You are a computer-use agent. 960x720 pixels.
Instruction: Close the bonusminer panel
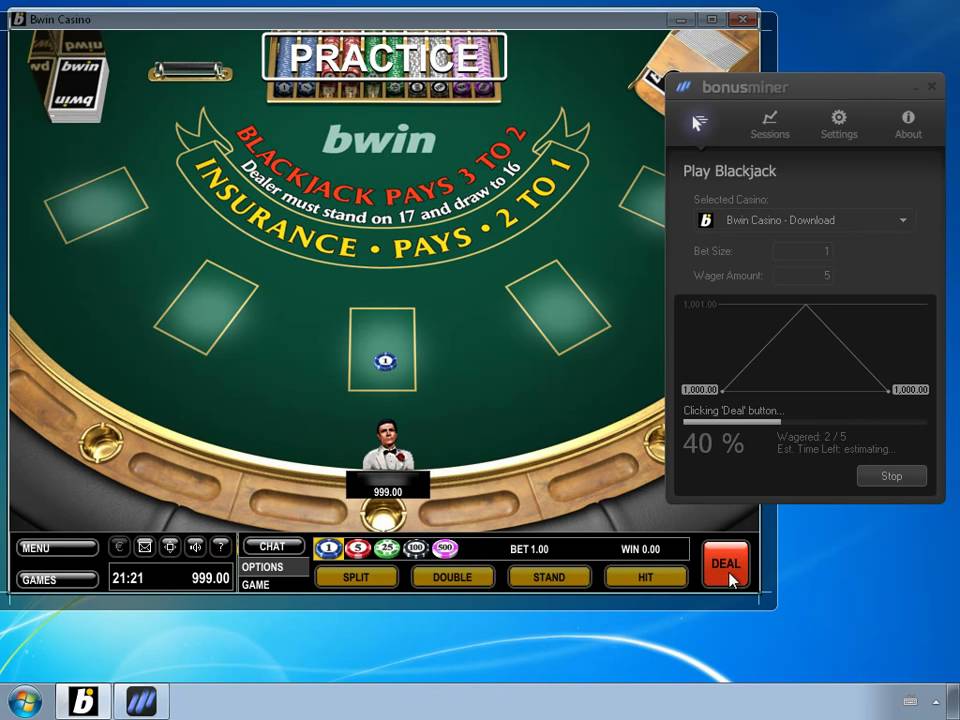(x=932, y=87)
